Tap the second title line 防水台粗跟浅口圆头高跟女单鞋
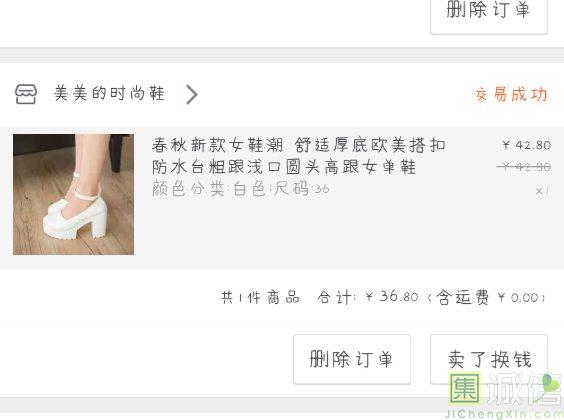 [284, 167]
